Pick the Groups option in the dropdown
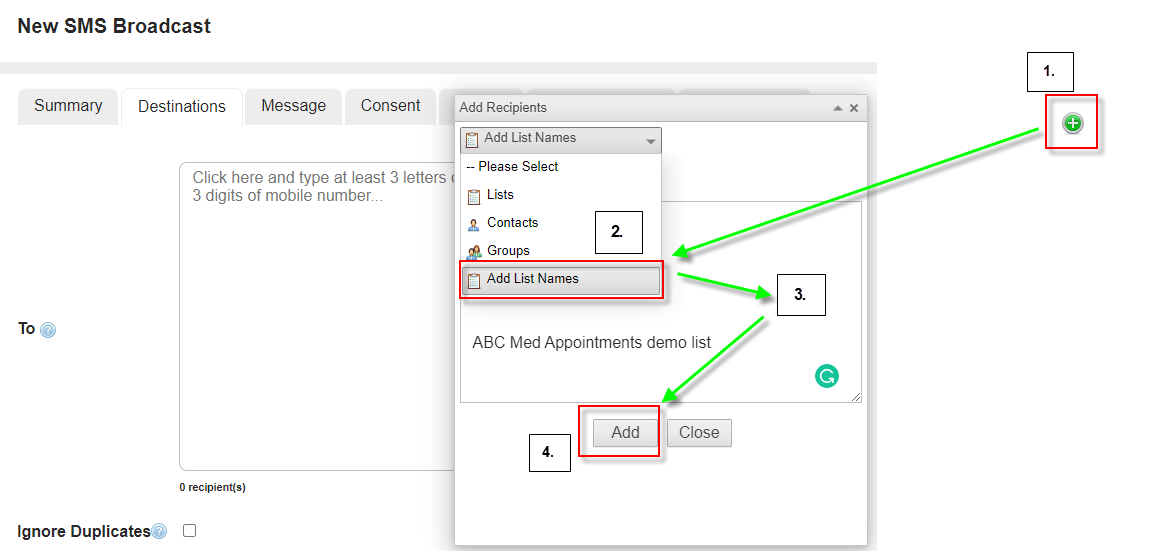This screenshot has width=1159, height=551. [508, 251]
